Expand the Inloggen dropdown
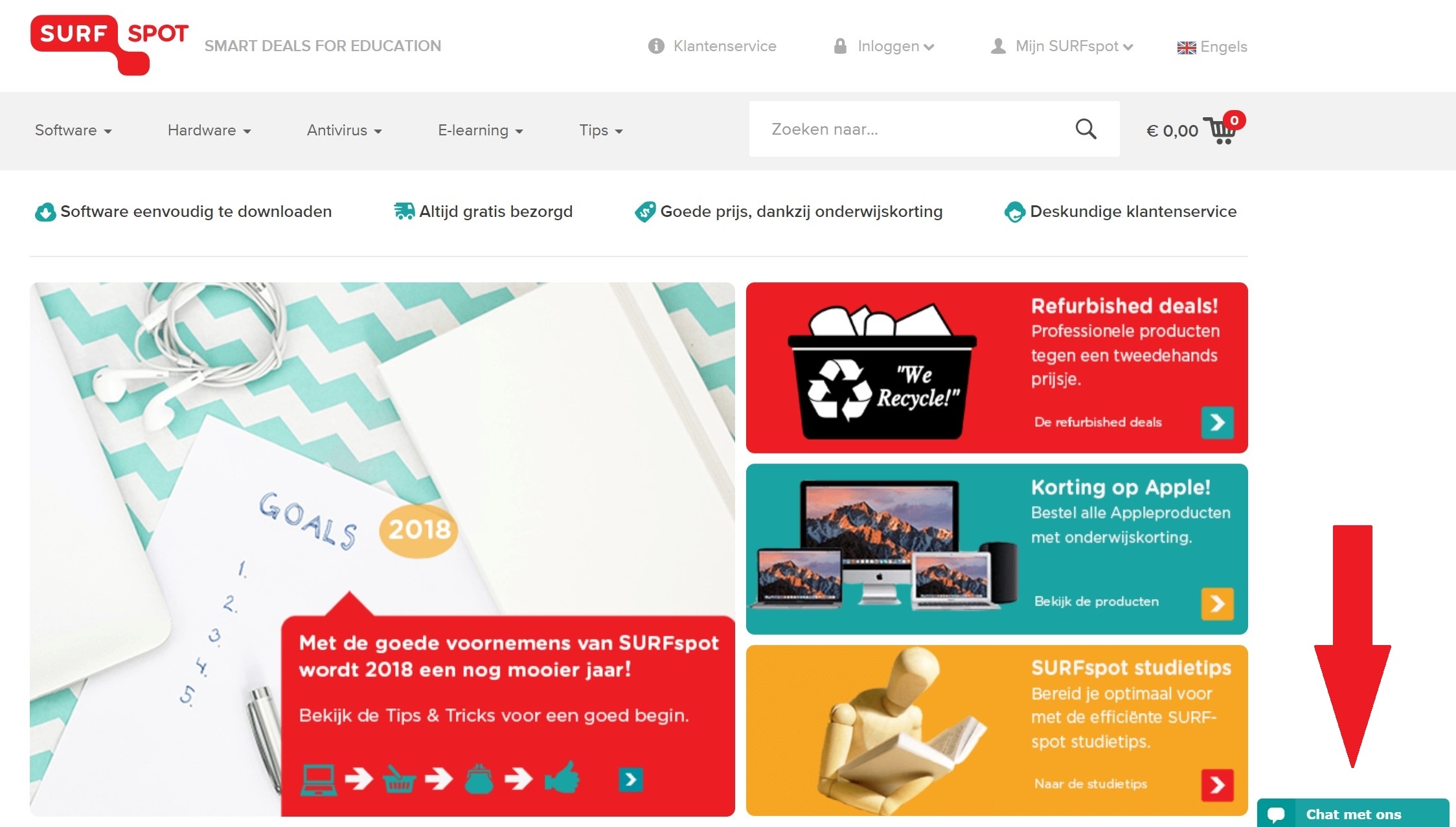 (885, 46)
